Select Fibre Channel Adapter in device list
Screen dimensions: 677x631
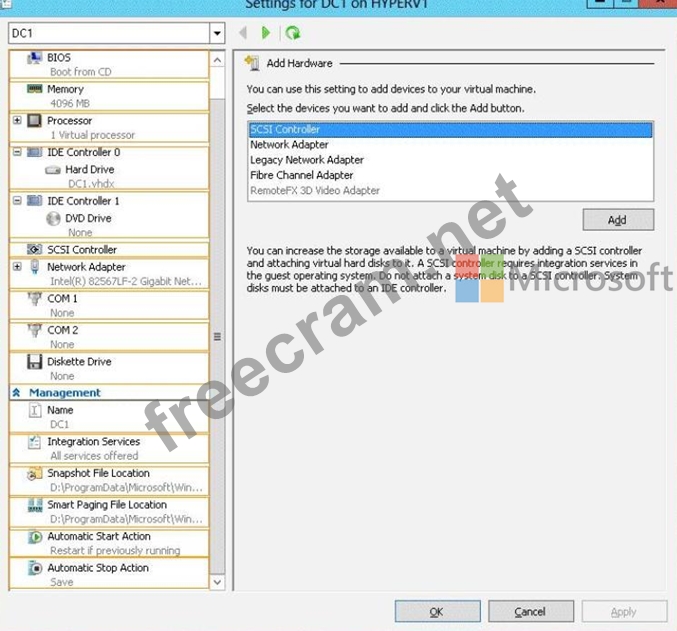[x=450, y=175]
